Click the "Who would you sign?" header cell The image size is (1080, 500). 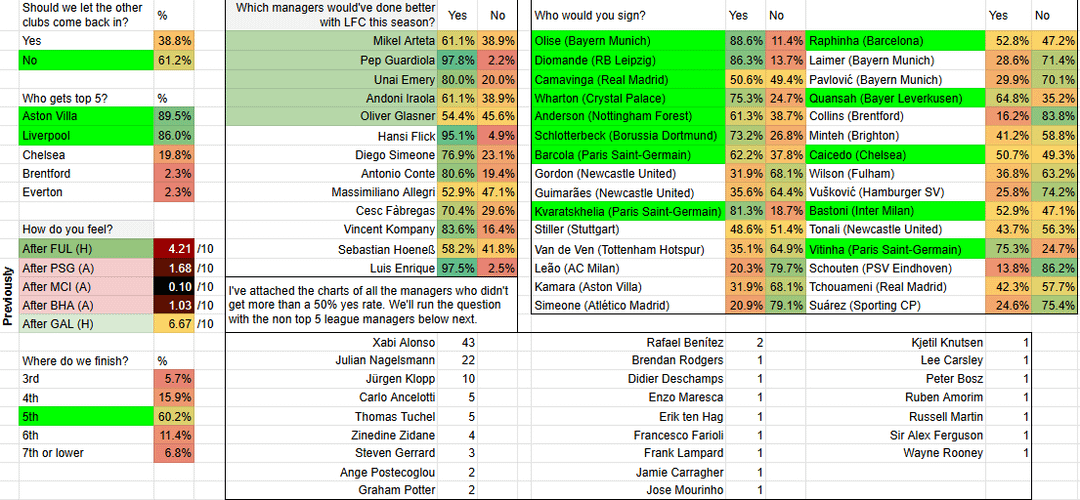point(626,15)
